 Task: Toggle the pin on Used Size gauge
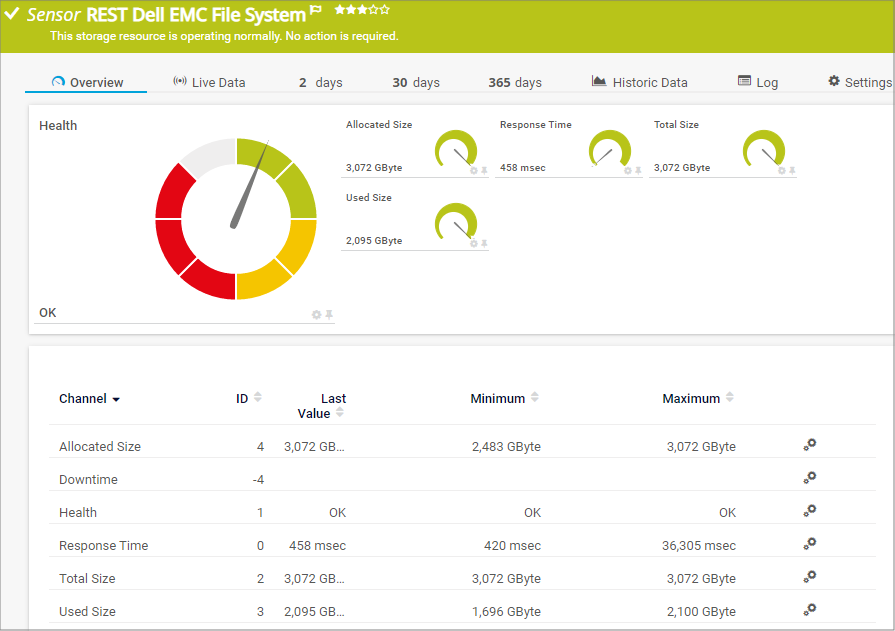tap(484, 244)
